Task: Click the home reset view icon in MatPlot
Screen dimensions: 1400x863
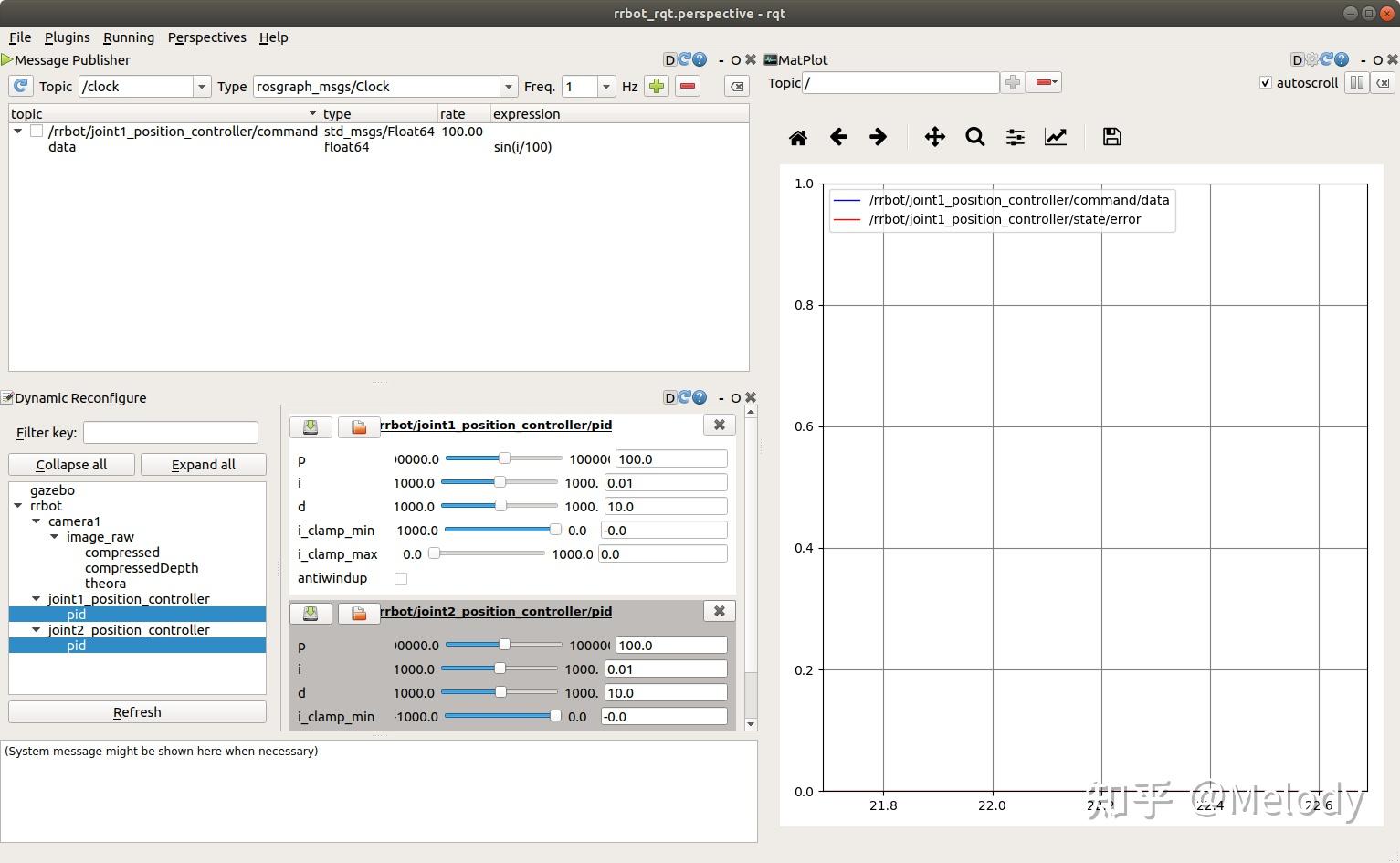Action: click(x=797, y=137)
